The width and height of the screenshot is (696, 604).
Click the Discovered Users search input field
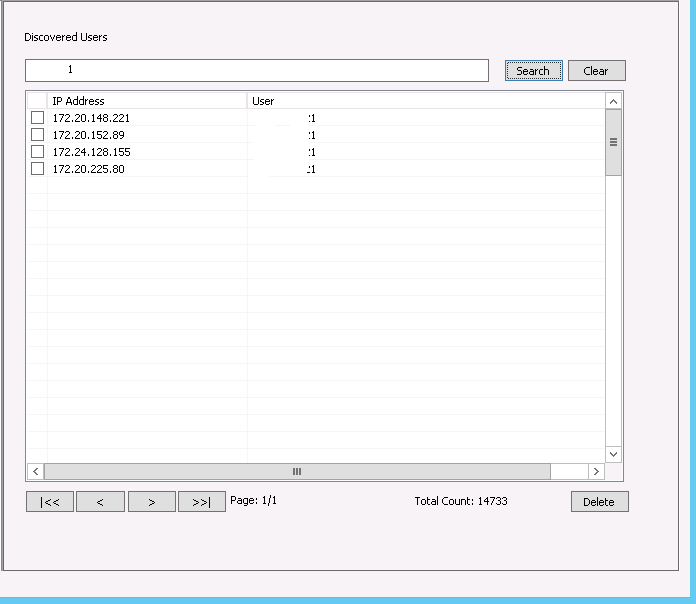(257, 71)
